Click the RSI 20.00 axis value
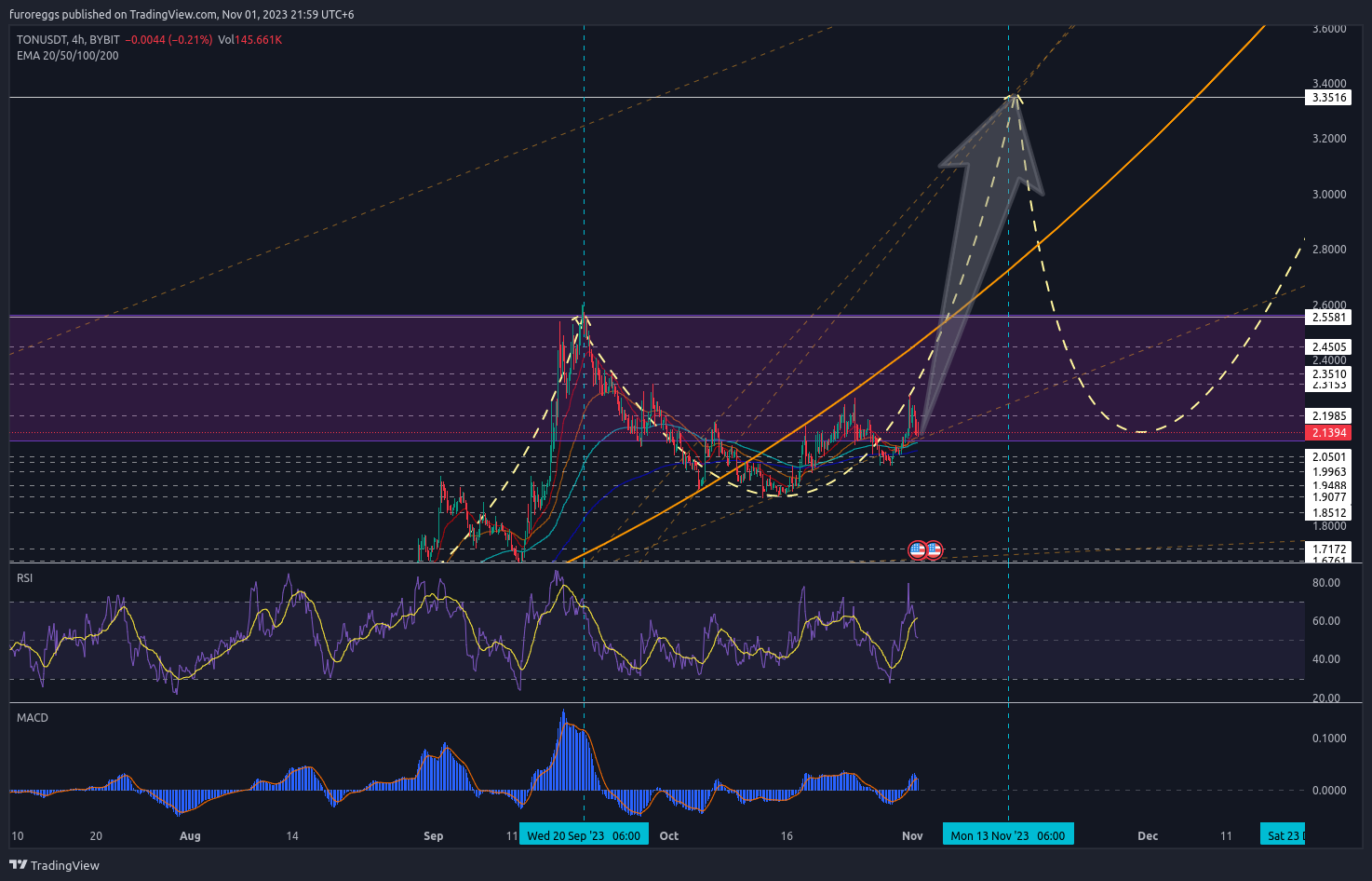 (x=1326, y=698)
